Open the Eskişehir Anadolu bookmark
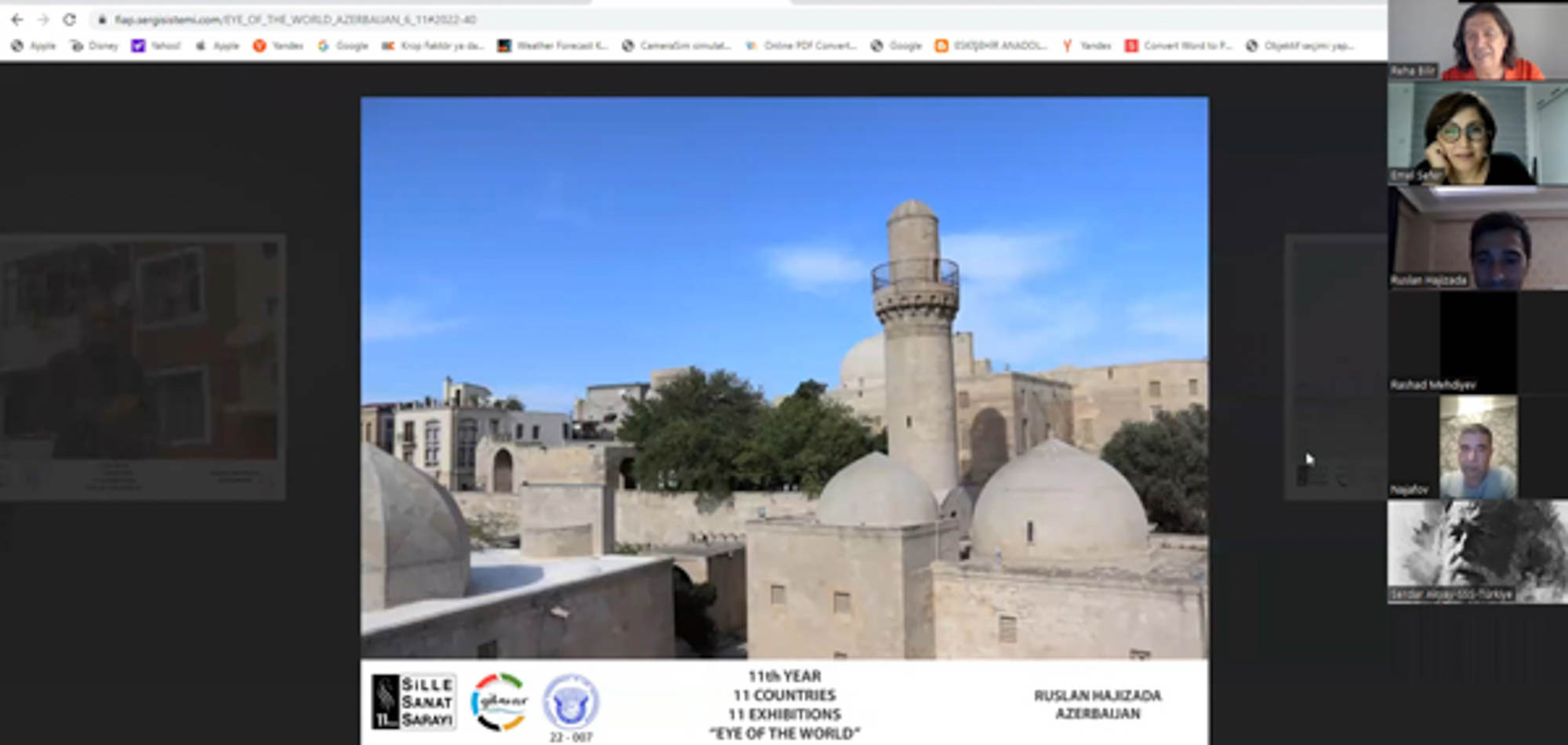 tap(991, 45)
